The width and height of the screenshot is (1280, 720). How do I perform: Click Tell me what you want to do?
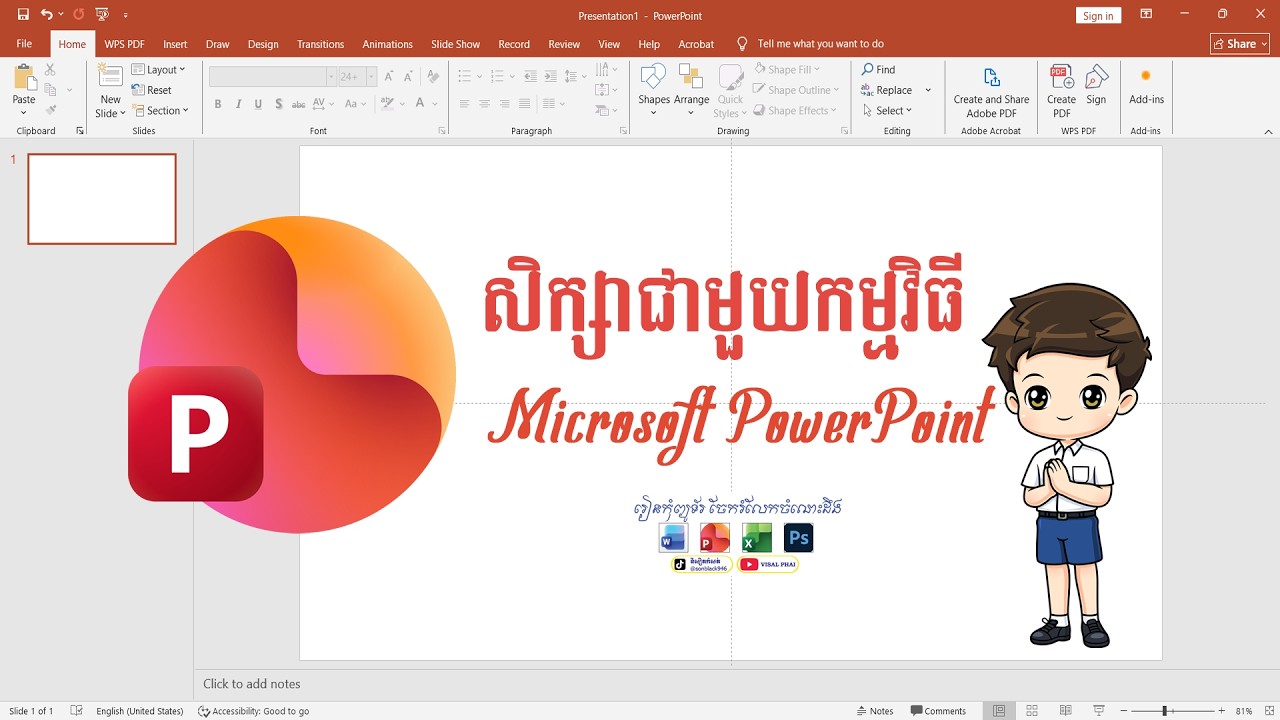820,44
